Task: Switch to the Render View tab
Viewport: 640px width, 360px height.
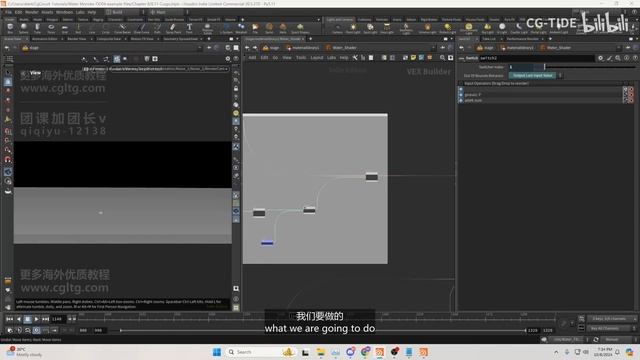Action: [x=76, y=39]
